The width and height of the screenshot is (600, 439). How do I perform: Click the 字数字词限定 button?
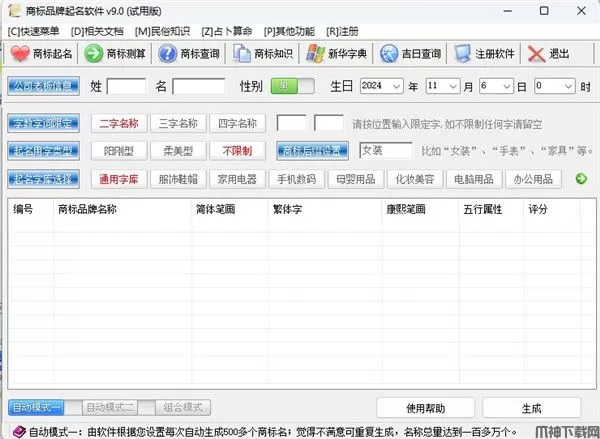[x=44, y=123]
